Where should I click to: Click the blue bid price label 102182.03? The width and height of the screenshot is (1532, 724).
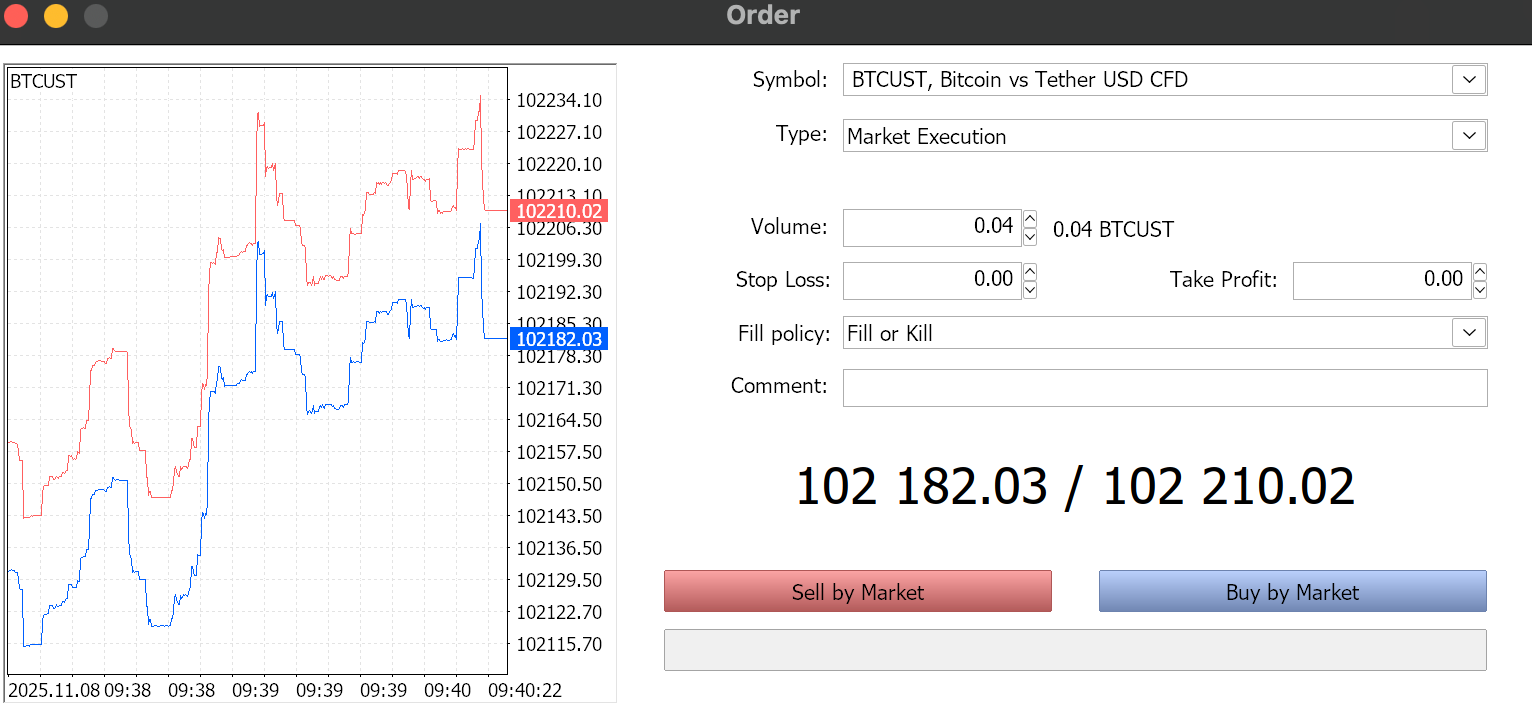tap(558, 339)
